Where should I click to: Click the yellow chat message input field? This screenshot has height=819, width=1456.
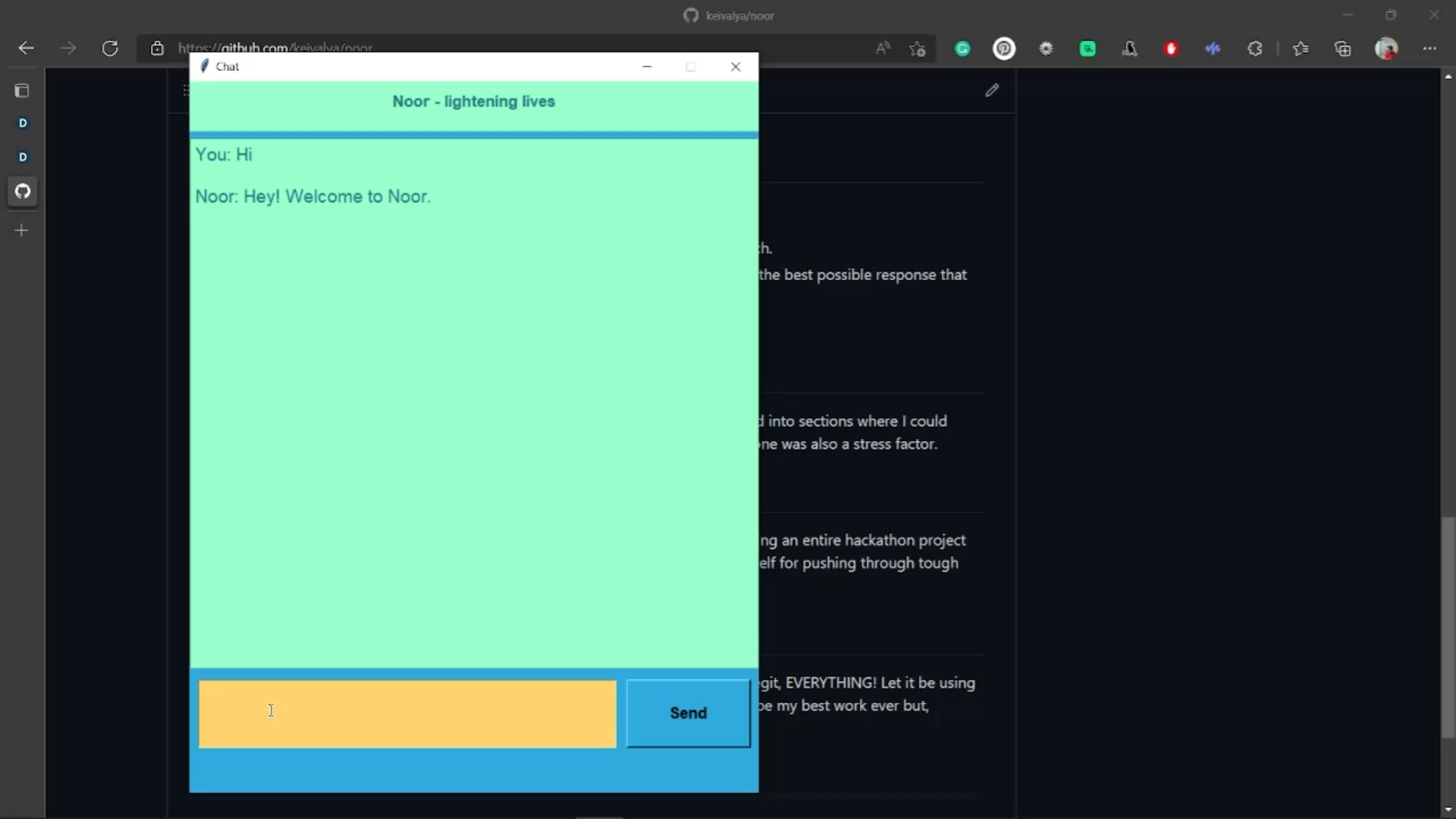(407, 714)
